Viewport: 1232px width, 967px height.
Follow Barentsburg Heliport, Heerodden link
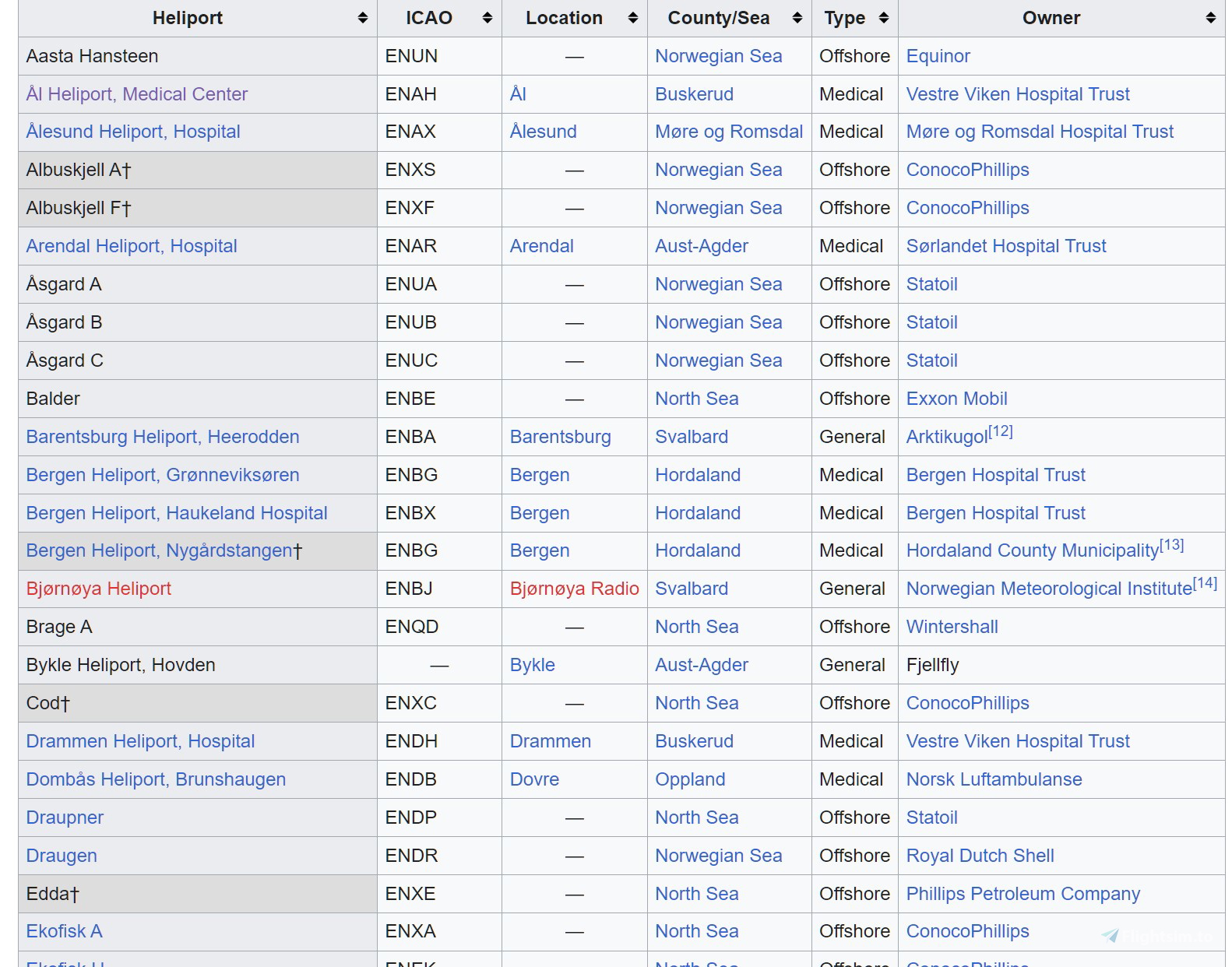pos(163,437)
